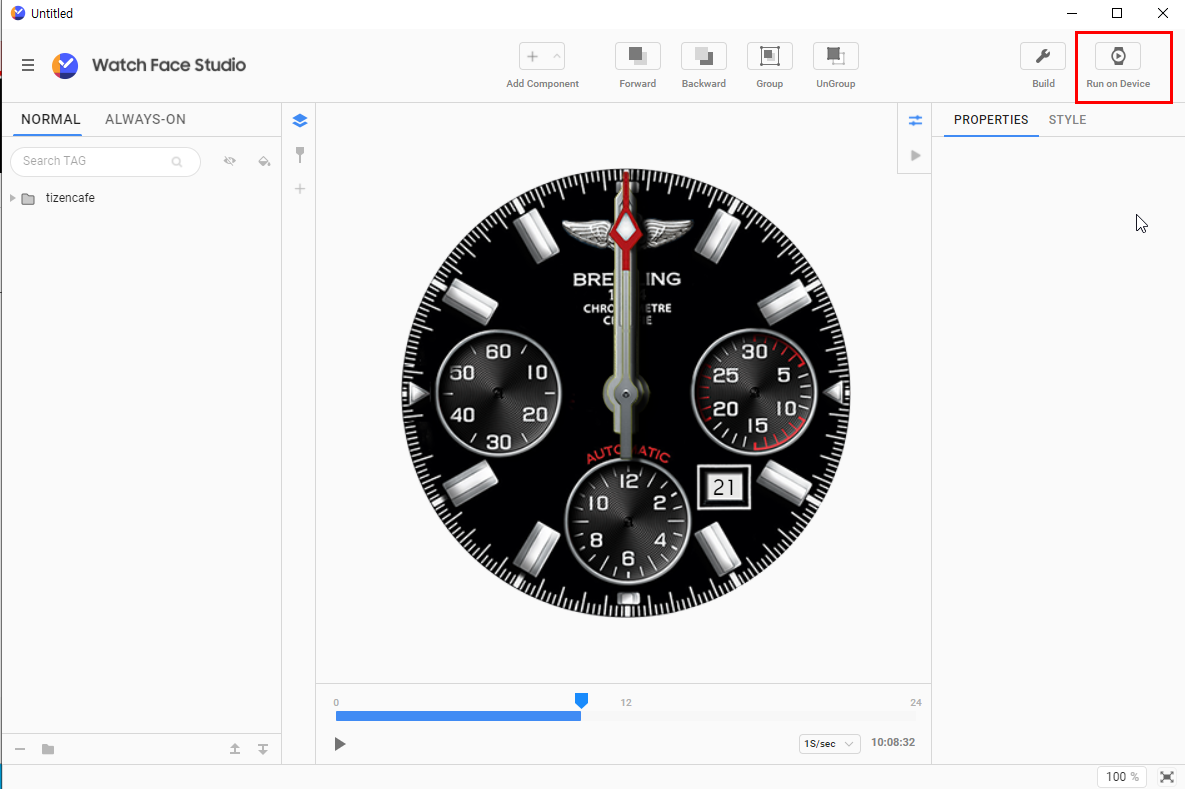Image resolution: width=1185 pixels, height=789 pixels.
Task: Click the Build wrench icon
Action: point(1043,57)
